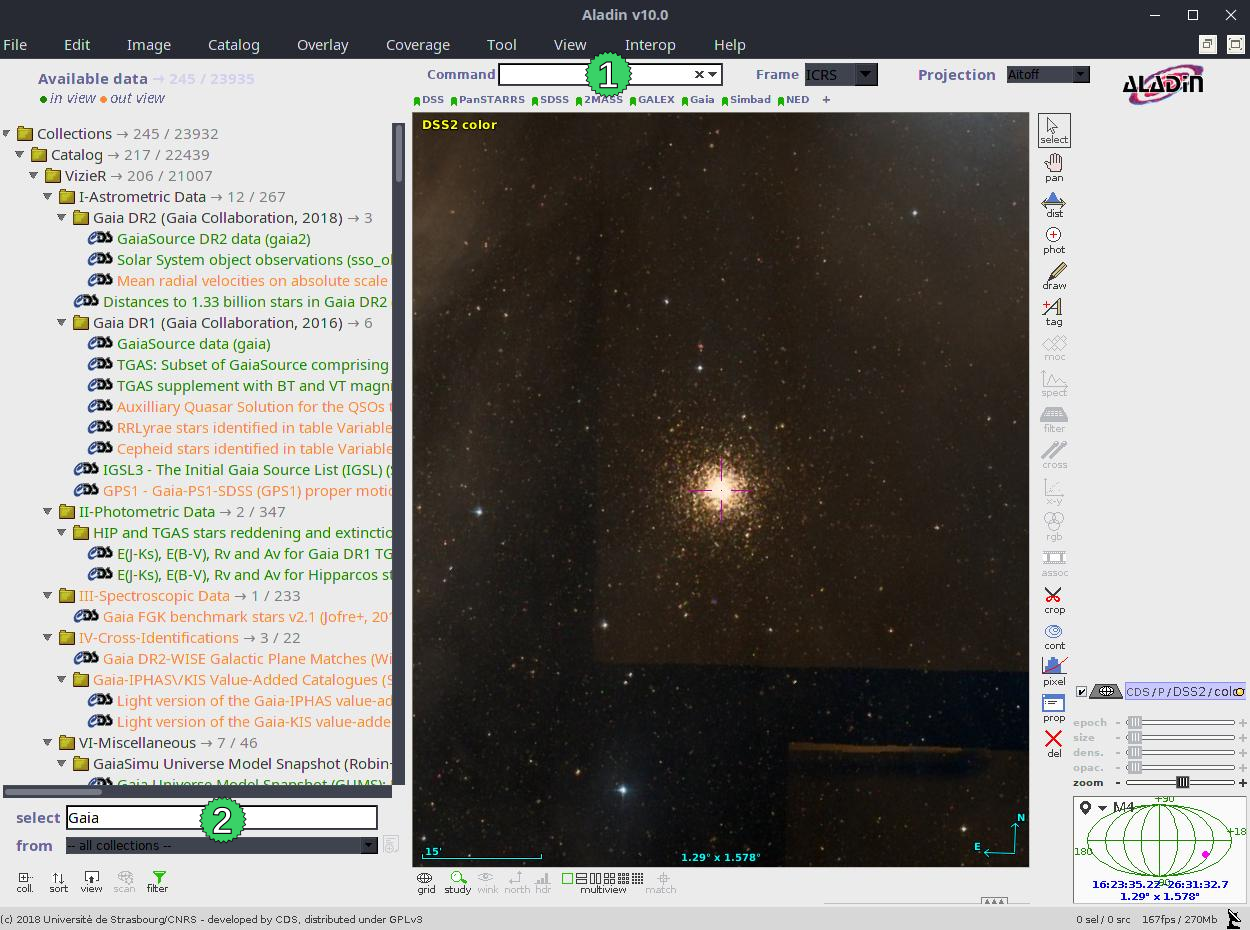Load the NED bookmark
Screen dimensions: 1250x930
(x=794, y=100)
